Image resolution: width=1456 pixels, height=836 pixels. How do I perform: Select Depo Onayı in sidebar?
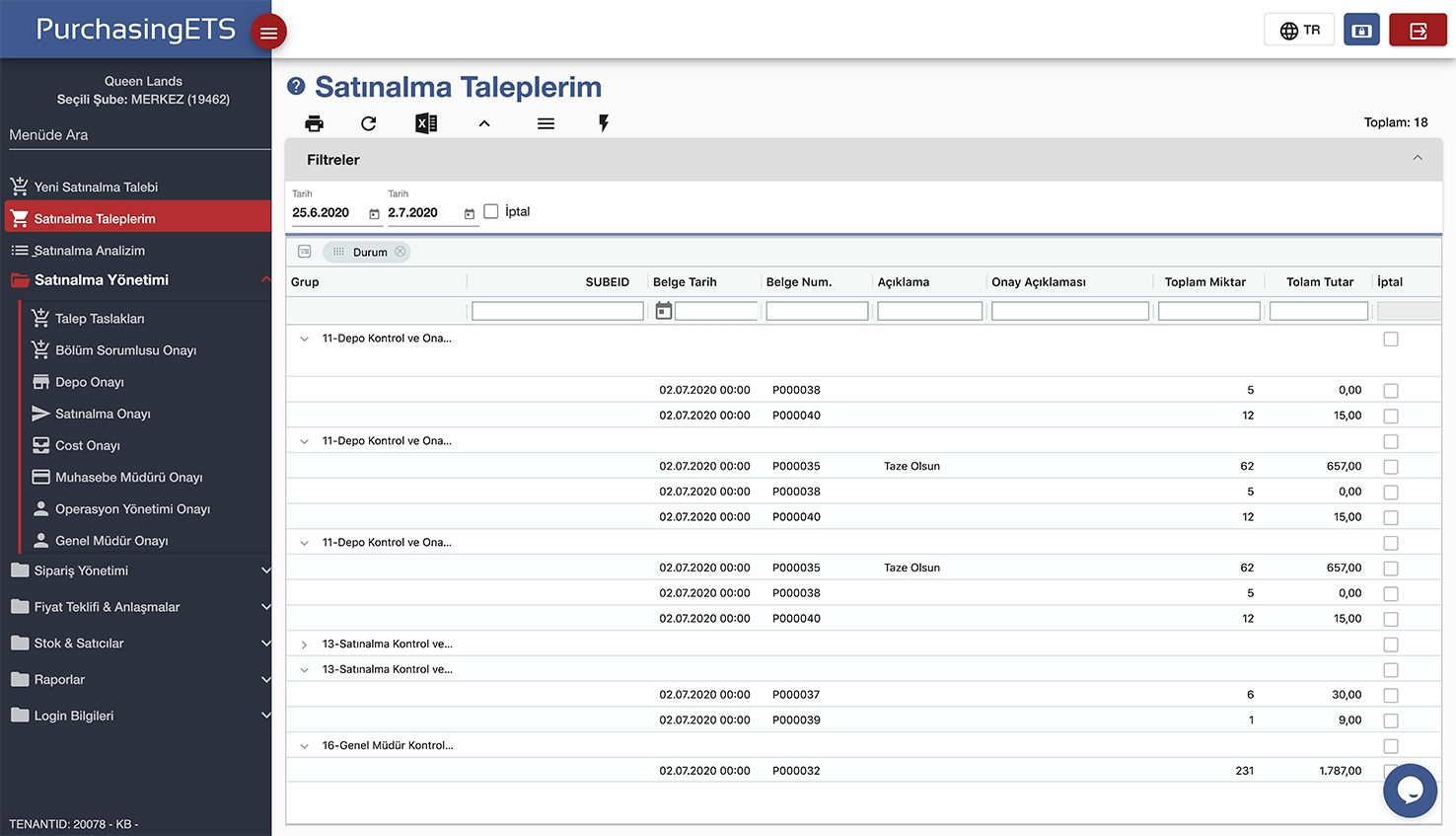coord(90,382)
